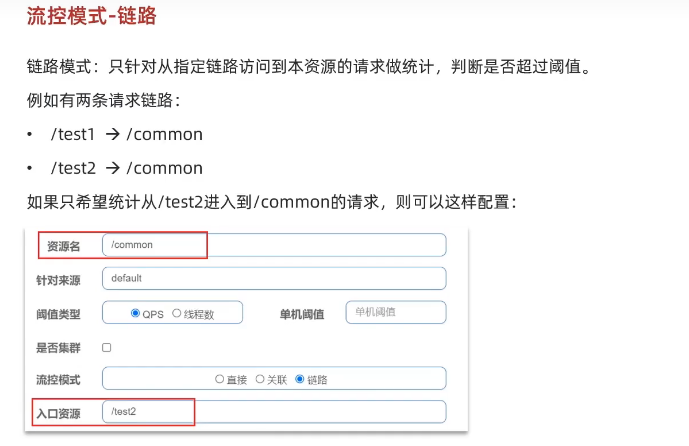
Task: Select the QPS radio button
Action: (x=136, y=313)
